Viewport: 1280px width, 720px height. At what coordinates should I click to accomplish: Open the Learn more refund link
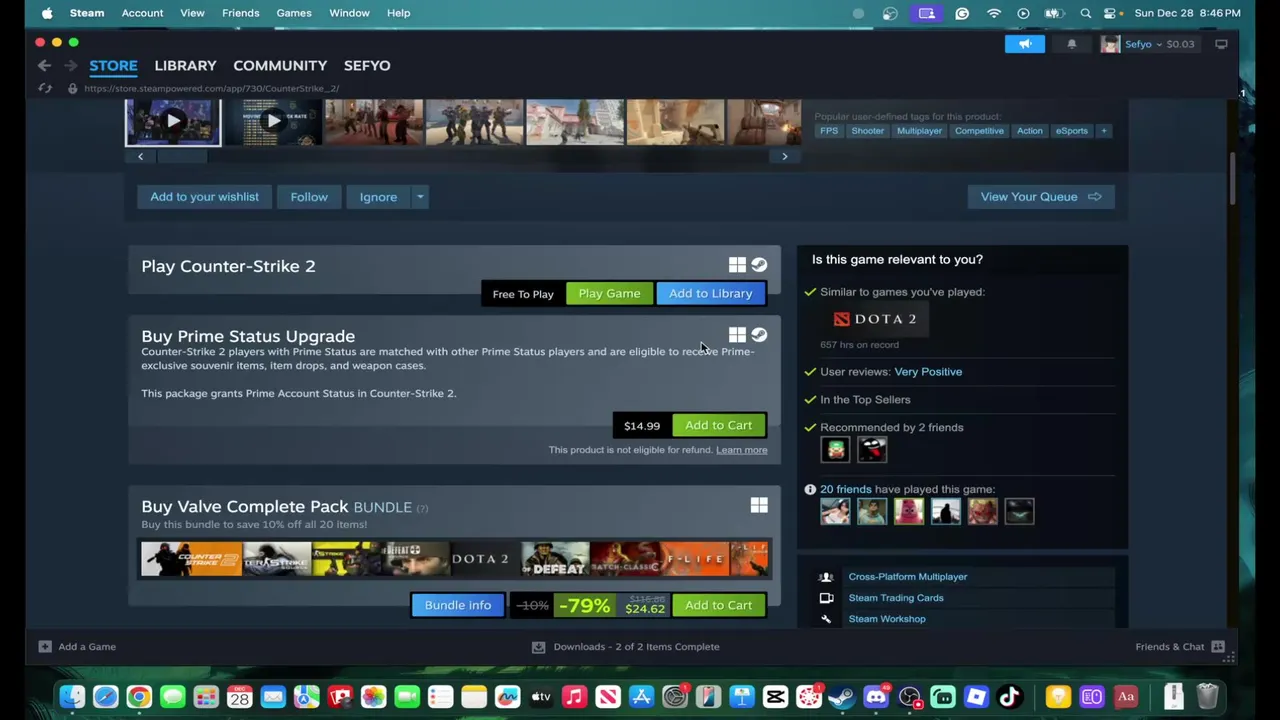742,450
